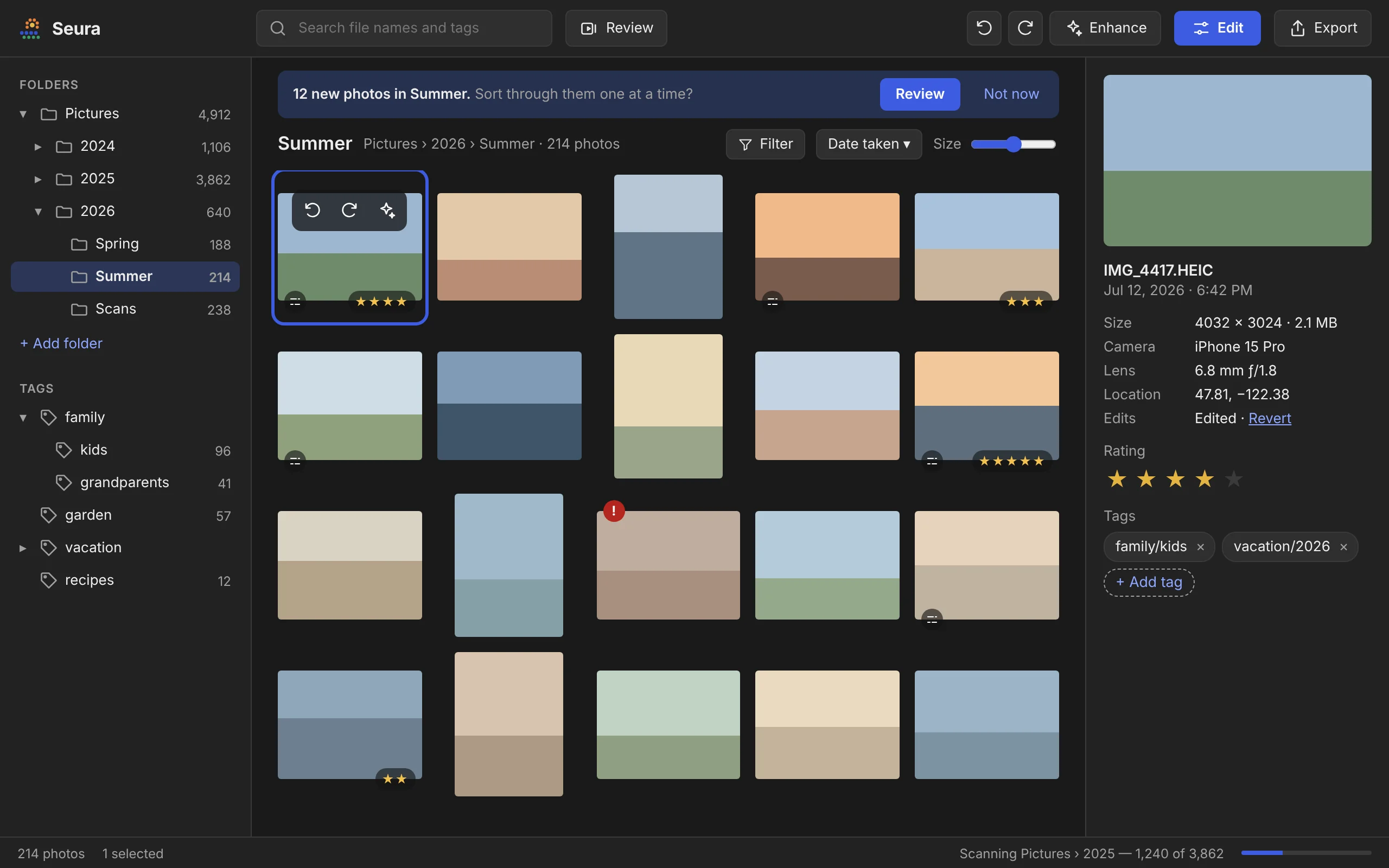The width and height of the screenshot is (1389, 868).
Task: Click the Enhance button
Action: (1105, 28)
